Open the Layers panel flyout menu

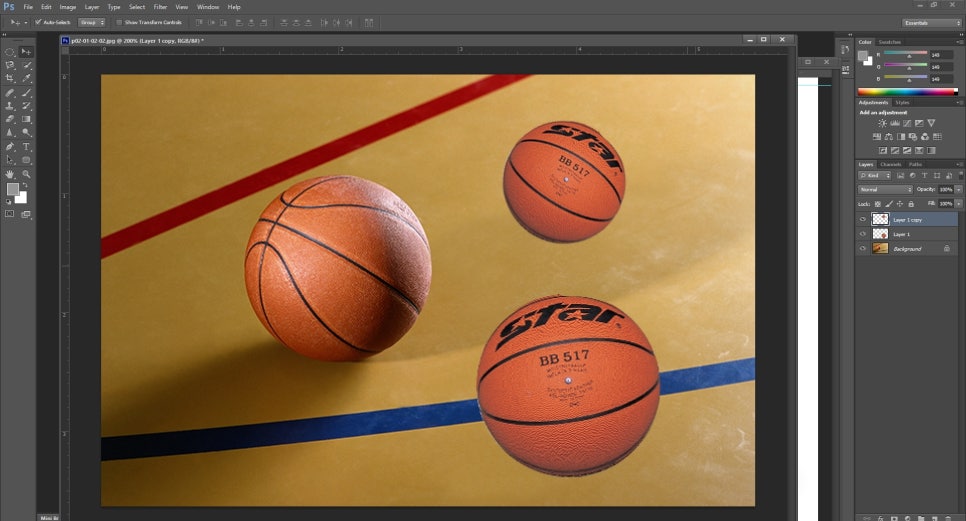959,164
